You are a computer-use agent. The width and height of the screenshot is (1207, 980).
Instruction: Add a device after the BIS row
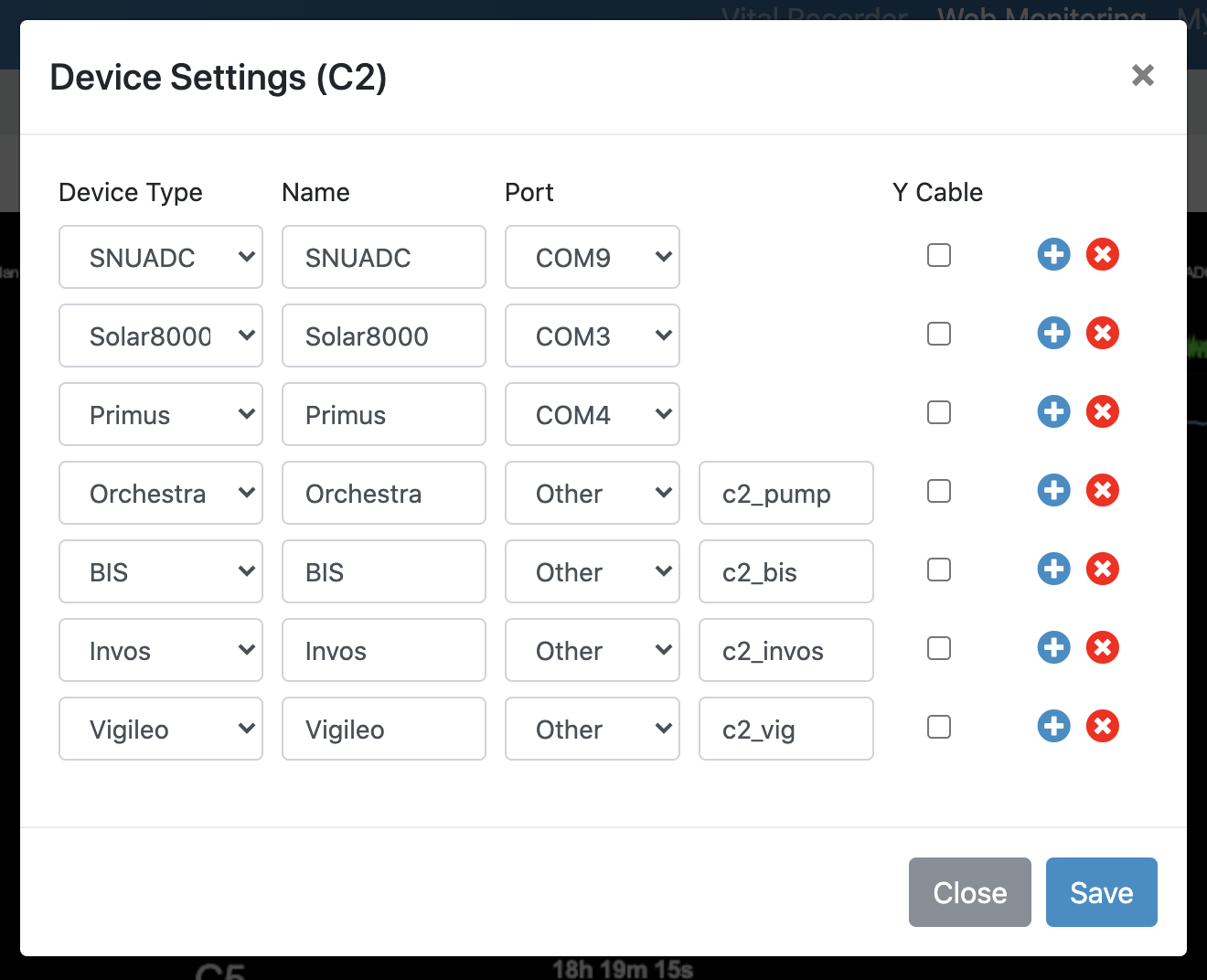(x=1054, y=569)
